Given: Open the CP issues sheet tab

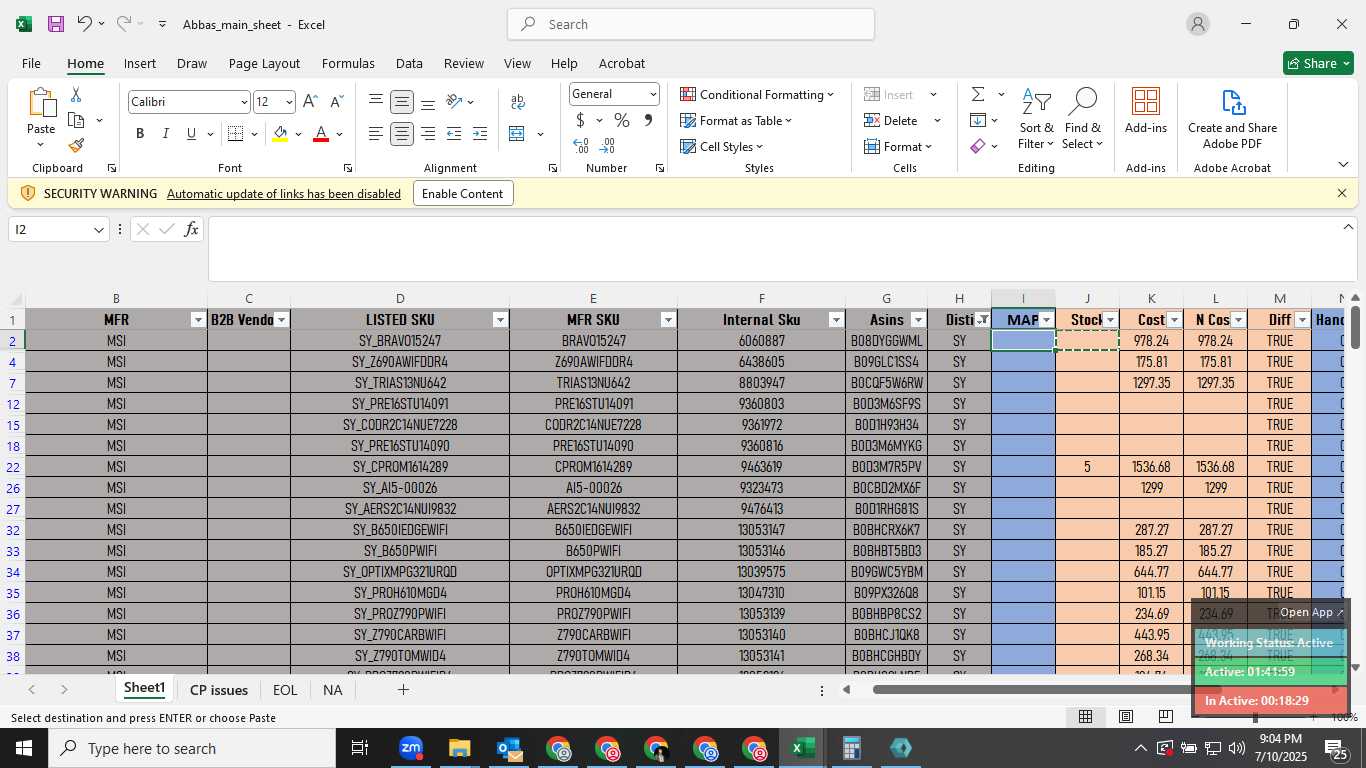Looking at the screenshot, I should pos(219,690).
